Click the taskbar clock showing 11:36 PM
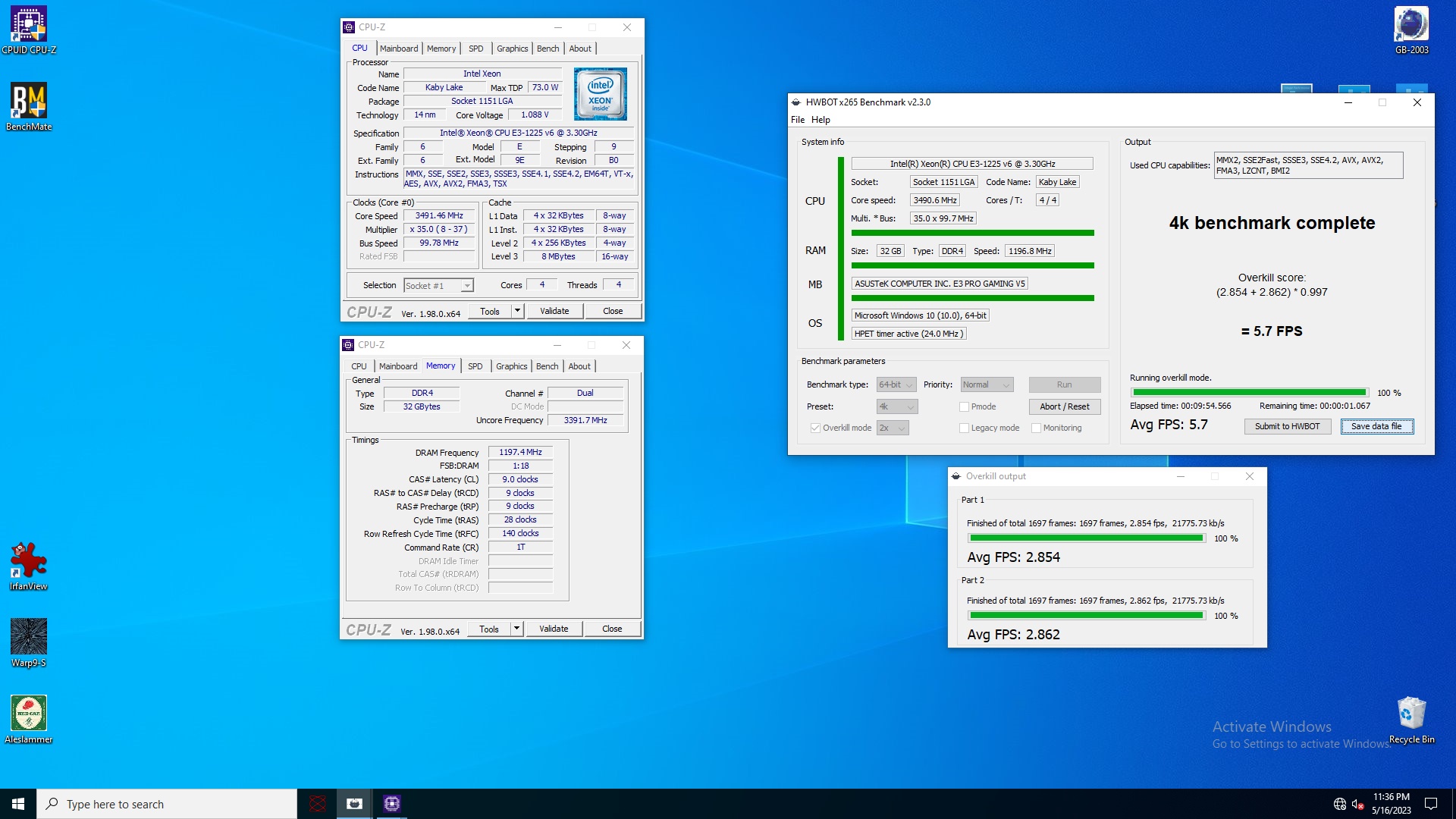Viewport: 1456px width, 819px height. click(x=1391, y=804)
